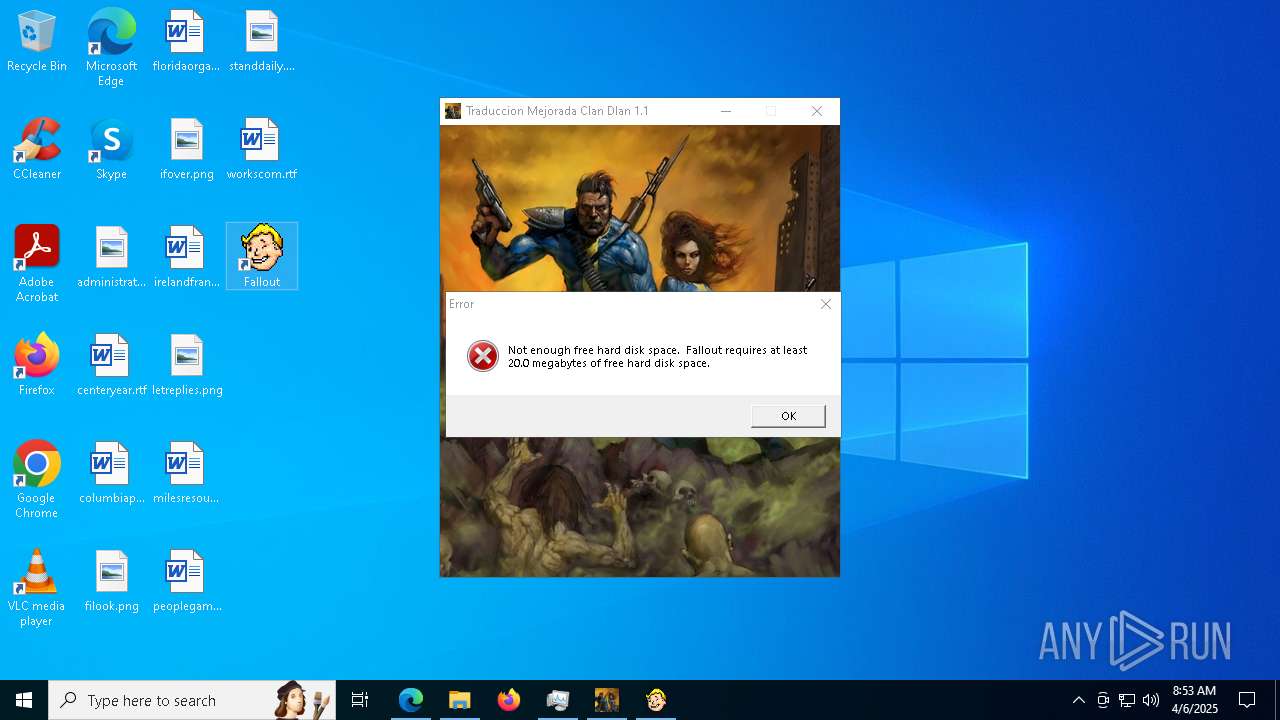
Task: Click the taskbar search box
Action: point(192,700)
